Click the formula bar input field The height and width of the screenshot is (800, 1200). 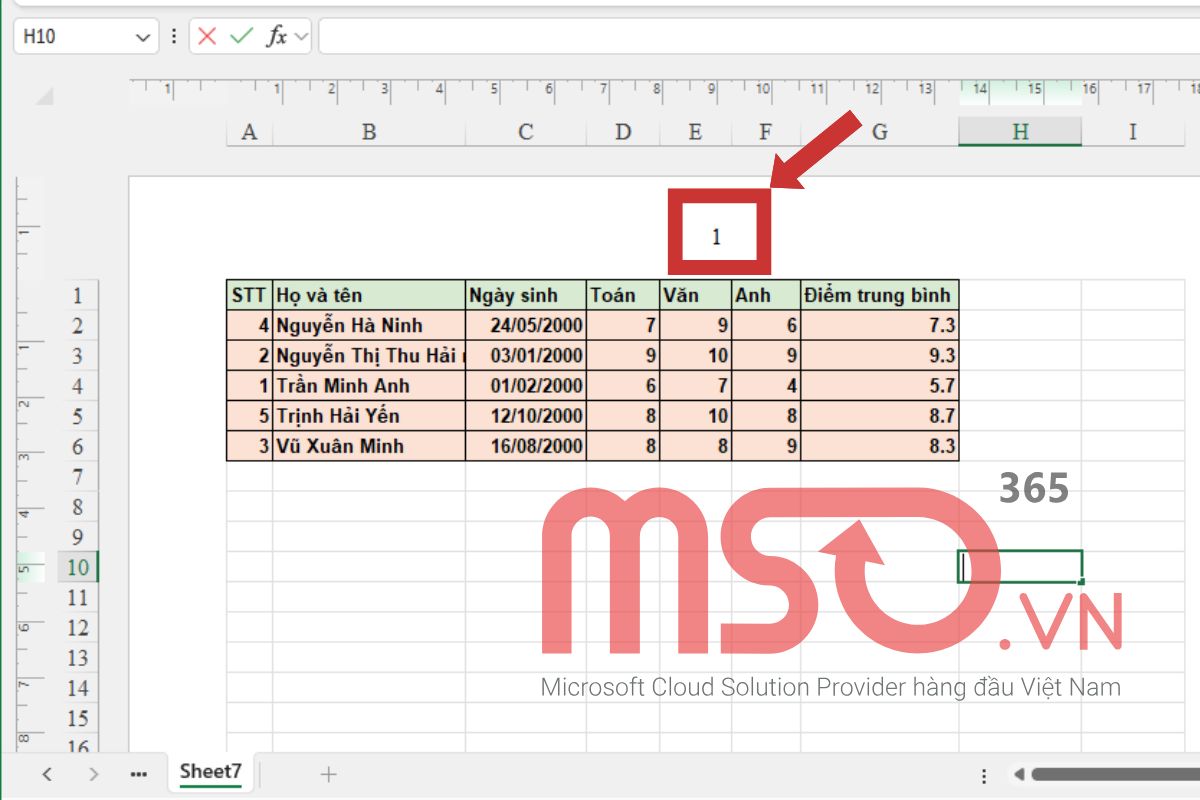[x=758, y=37]
